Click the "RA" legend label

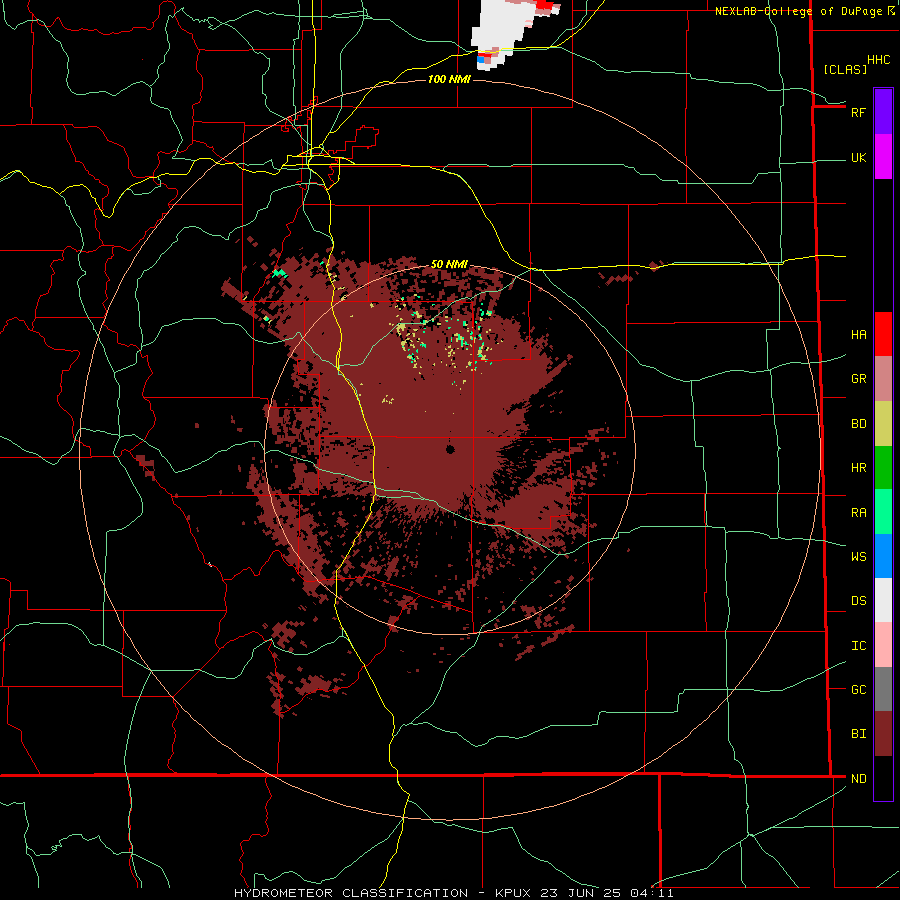tap(858, 513)
